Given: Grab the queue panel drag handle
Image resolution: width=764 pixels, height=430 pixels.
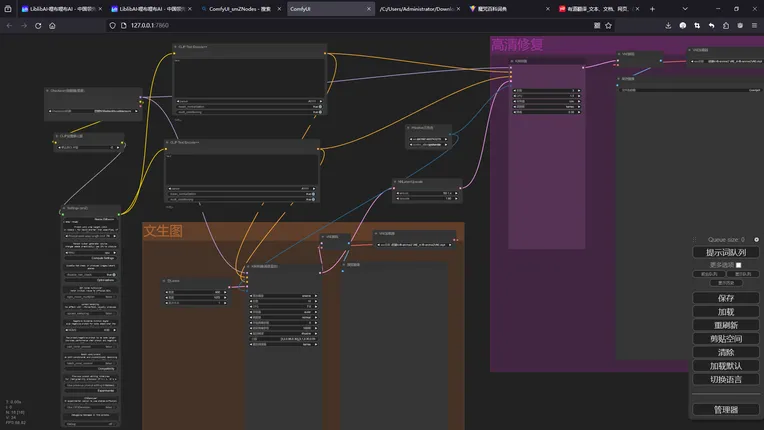Looking at the screenshot, I should 696,240.
